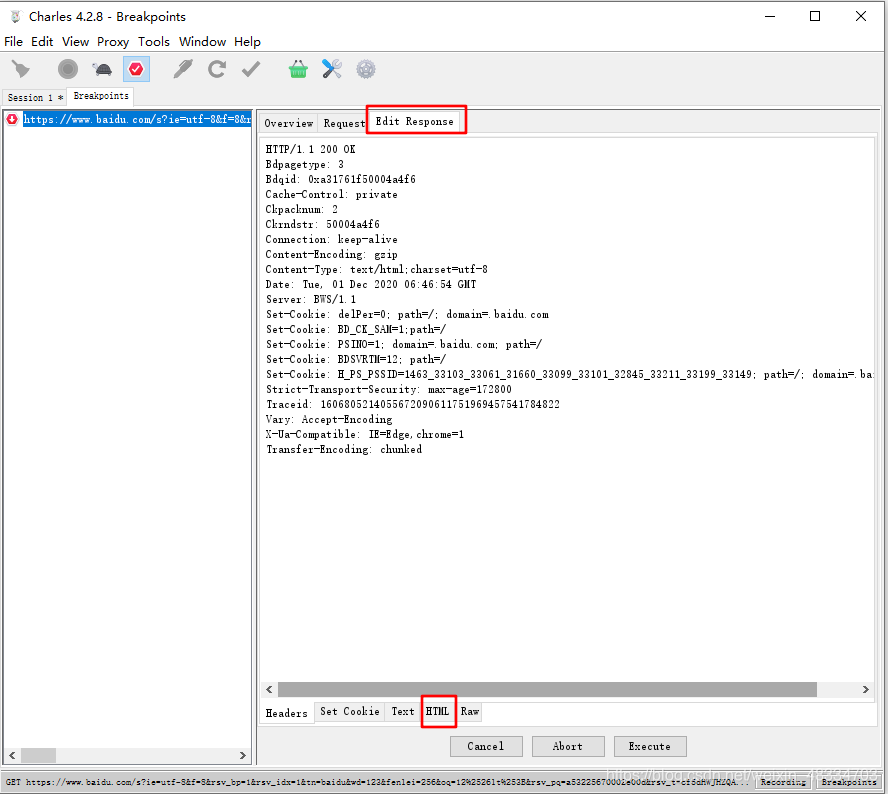This screenshot has height=794, width=888.
Task: Open the File menu
Action: [x=14, y=42]
